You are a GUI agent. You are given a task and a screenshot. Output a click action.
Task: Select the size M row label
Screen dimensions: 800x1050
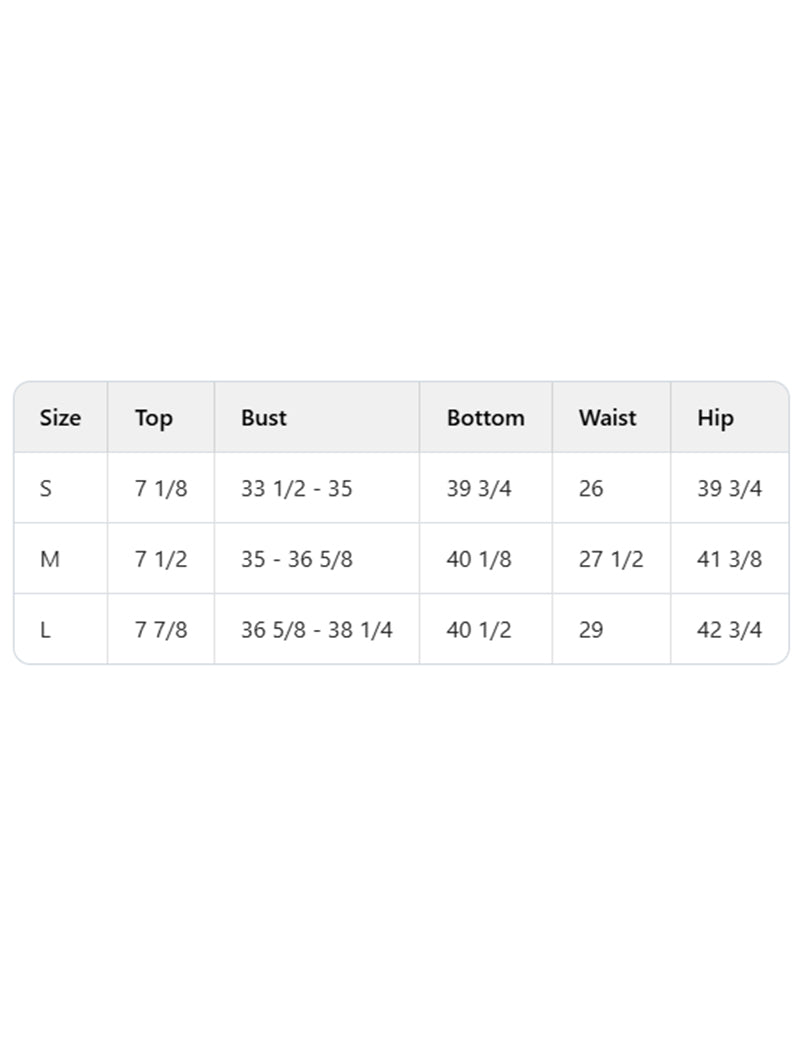point(50,559)
